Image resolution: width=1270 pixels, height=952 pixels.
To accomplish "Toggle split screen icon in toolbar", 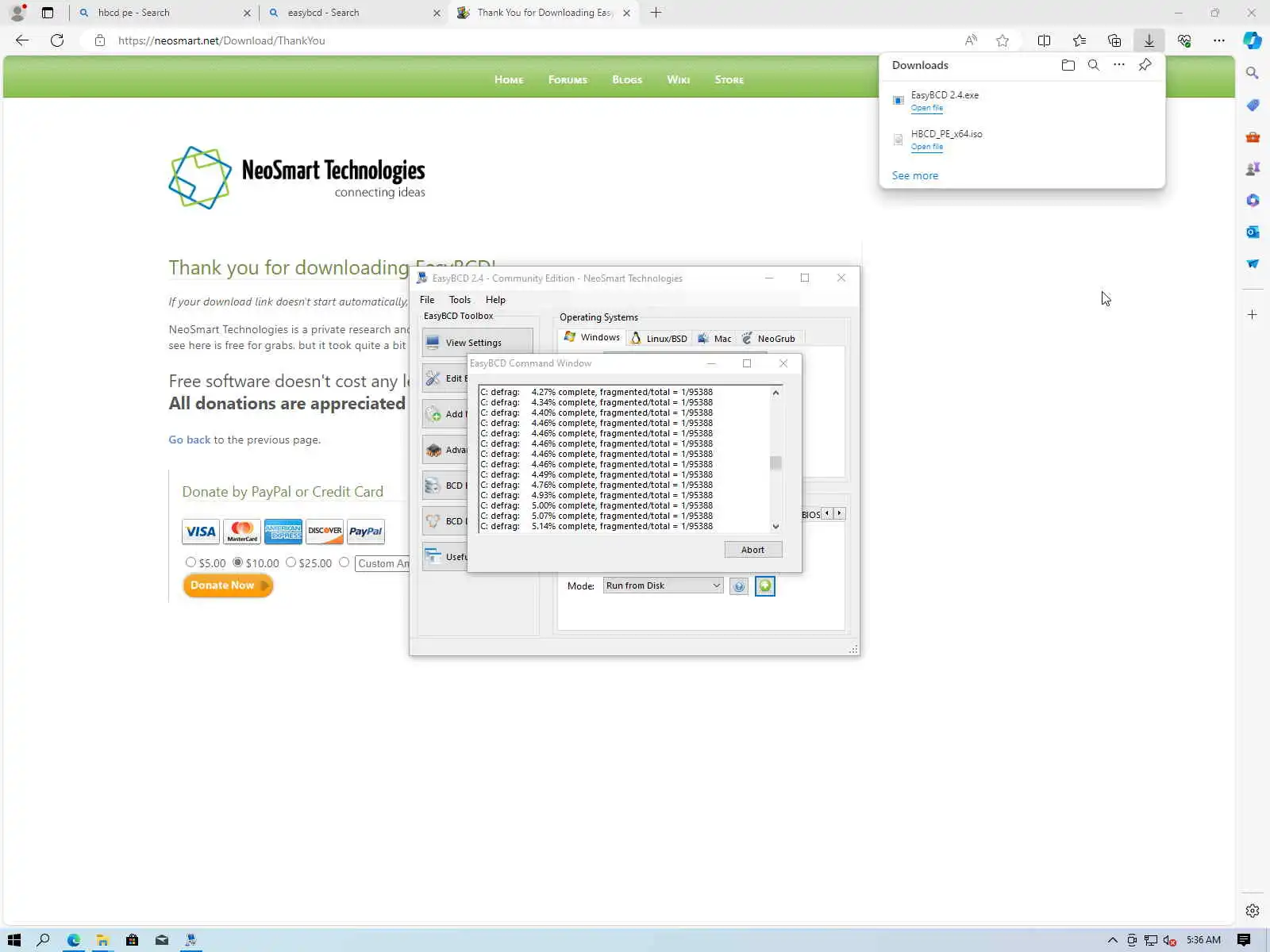I will [x=1044, y=40].
